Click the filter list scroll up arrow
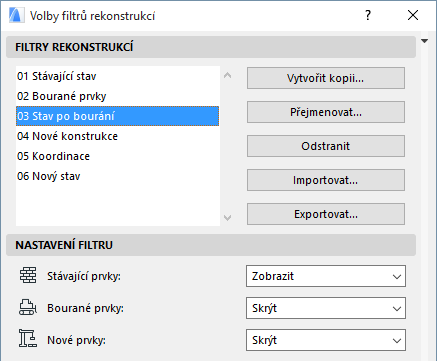Screen dimensions: 437x361 (228, 76)
